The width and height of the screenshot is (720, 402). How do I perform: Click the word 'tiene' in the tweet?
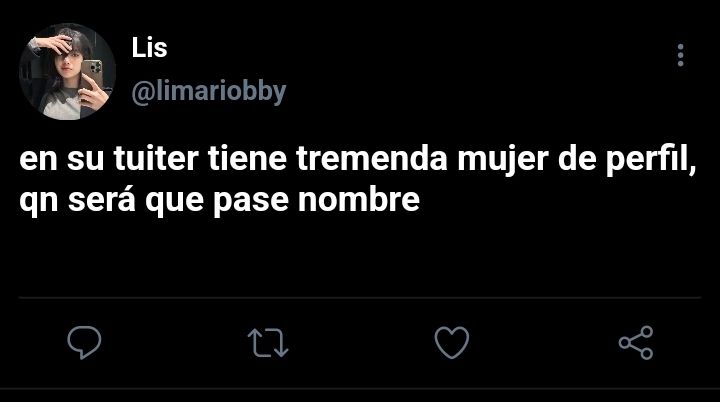(248, 159)
